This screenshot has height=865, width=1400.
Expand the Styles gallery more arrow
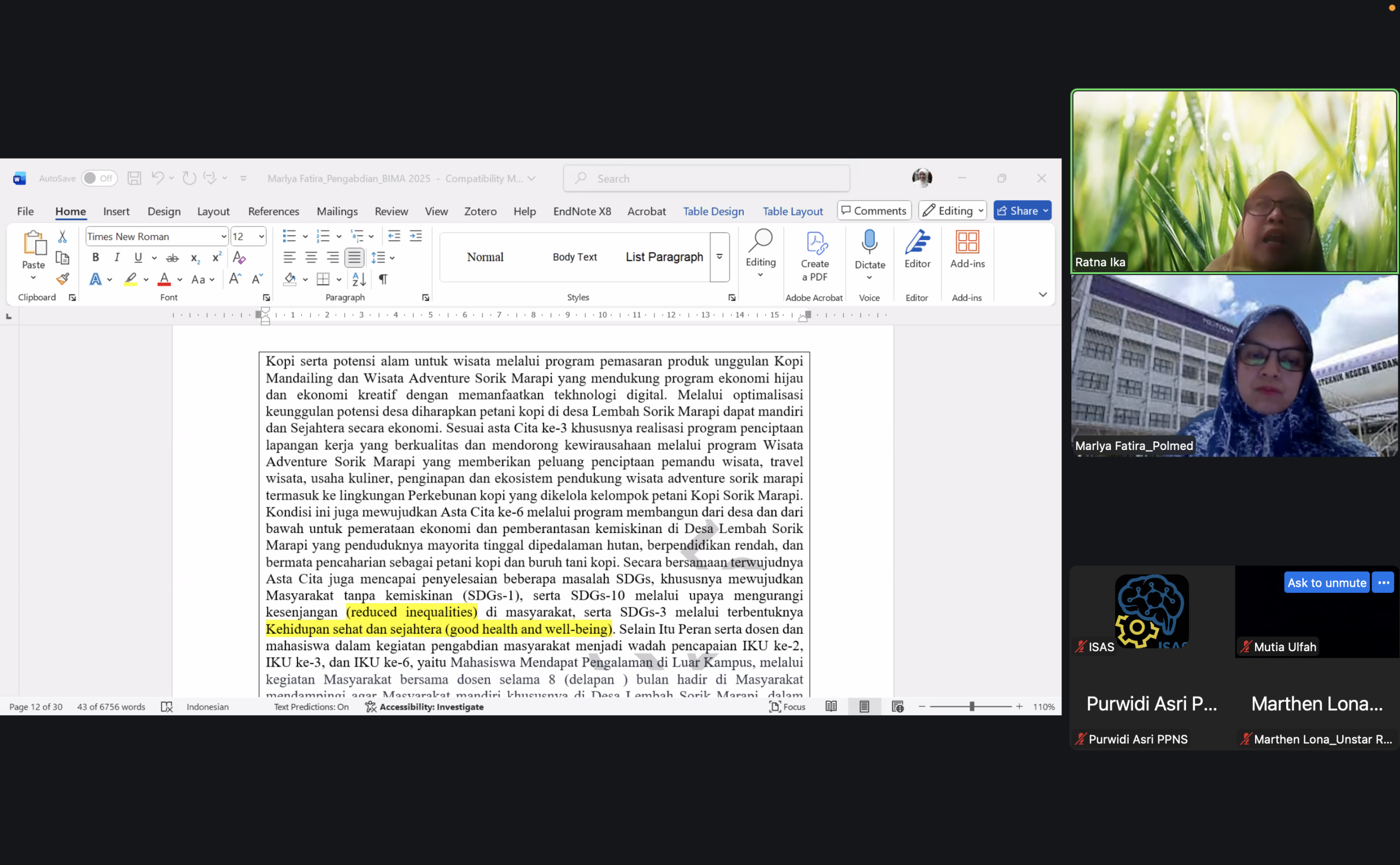click(x=719, y=257)
